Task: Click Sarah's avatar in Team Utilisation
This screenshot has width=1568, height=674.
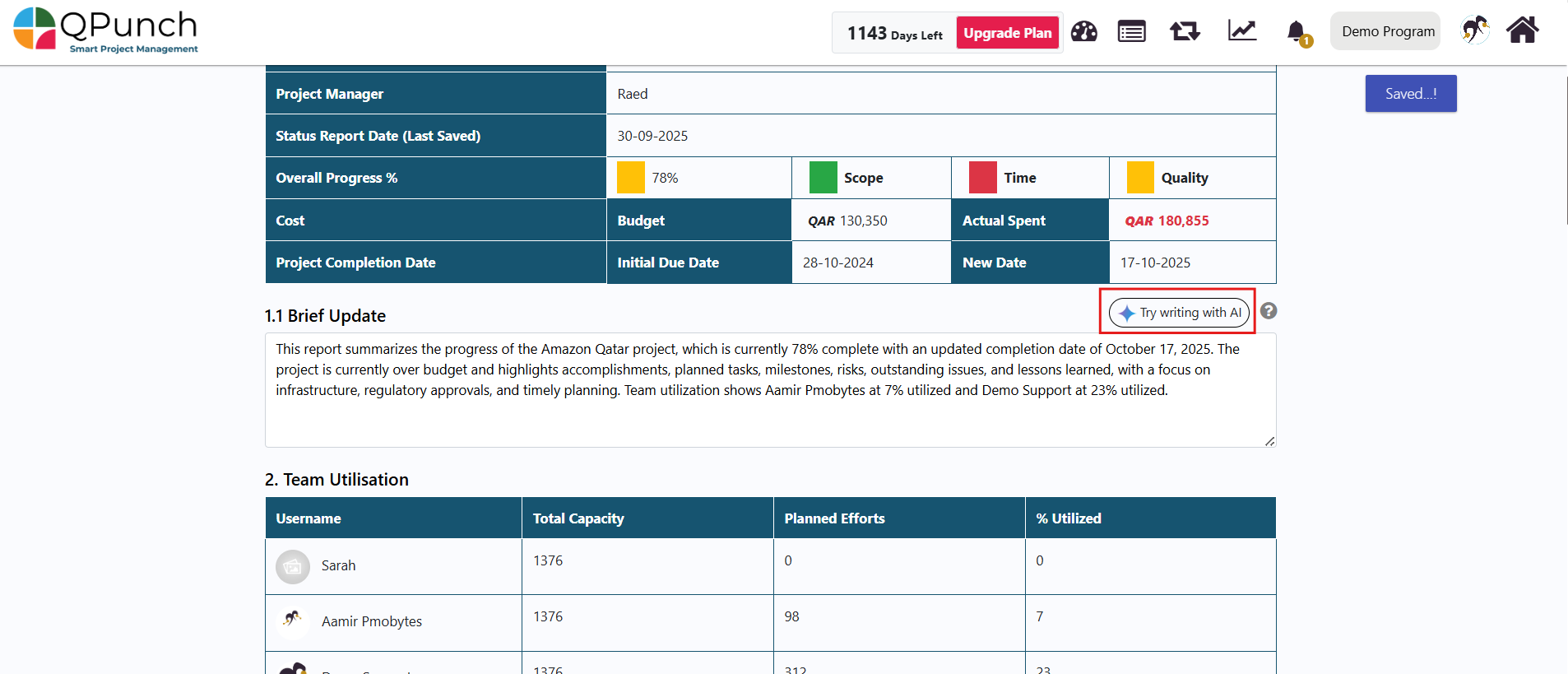Action: point(292,567)
